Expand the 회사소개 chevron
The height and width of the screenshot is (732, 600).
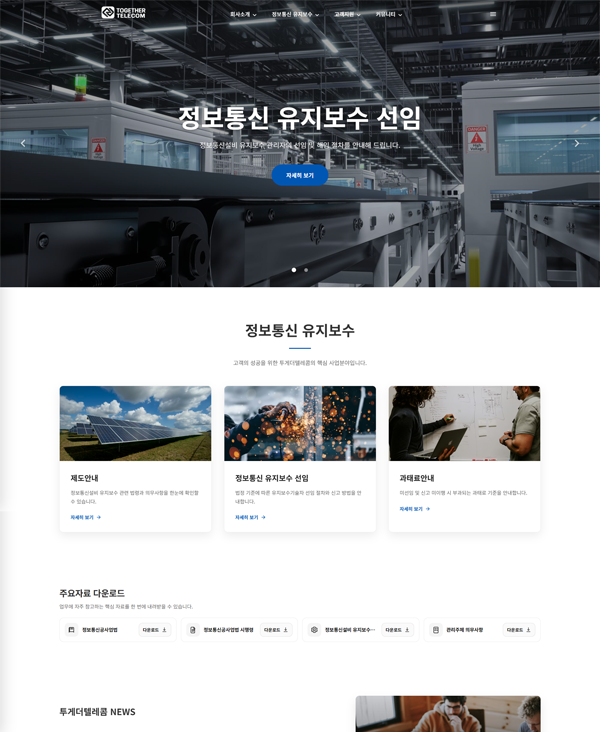(255, 15)
